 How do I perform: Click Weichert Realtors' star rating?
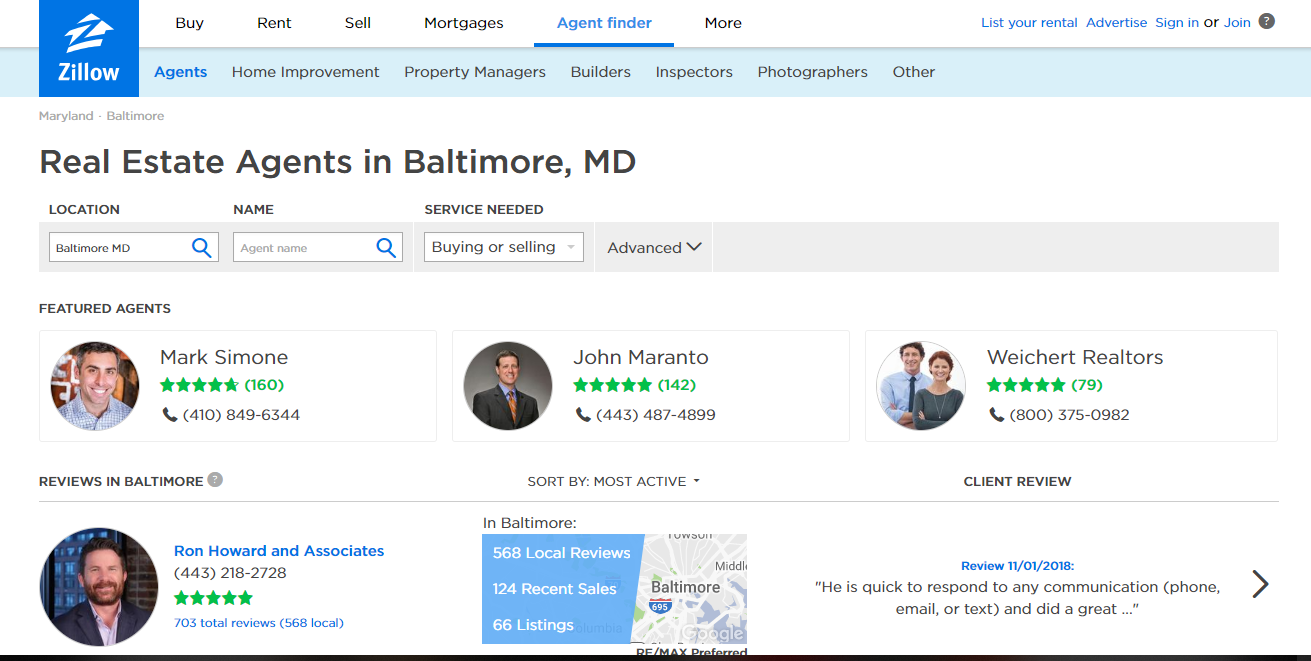[x=1026, y=385]
